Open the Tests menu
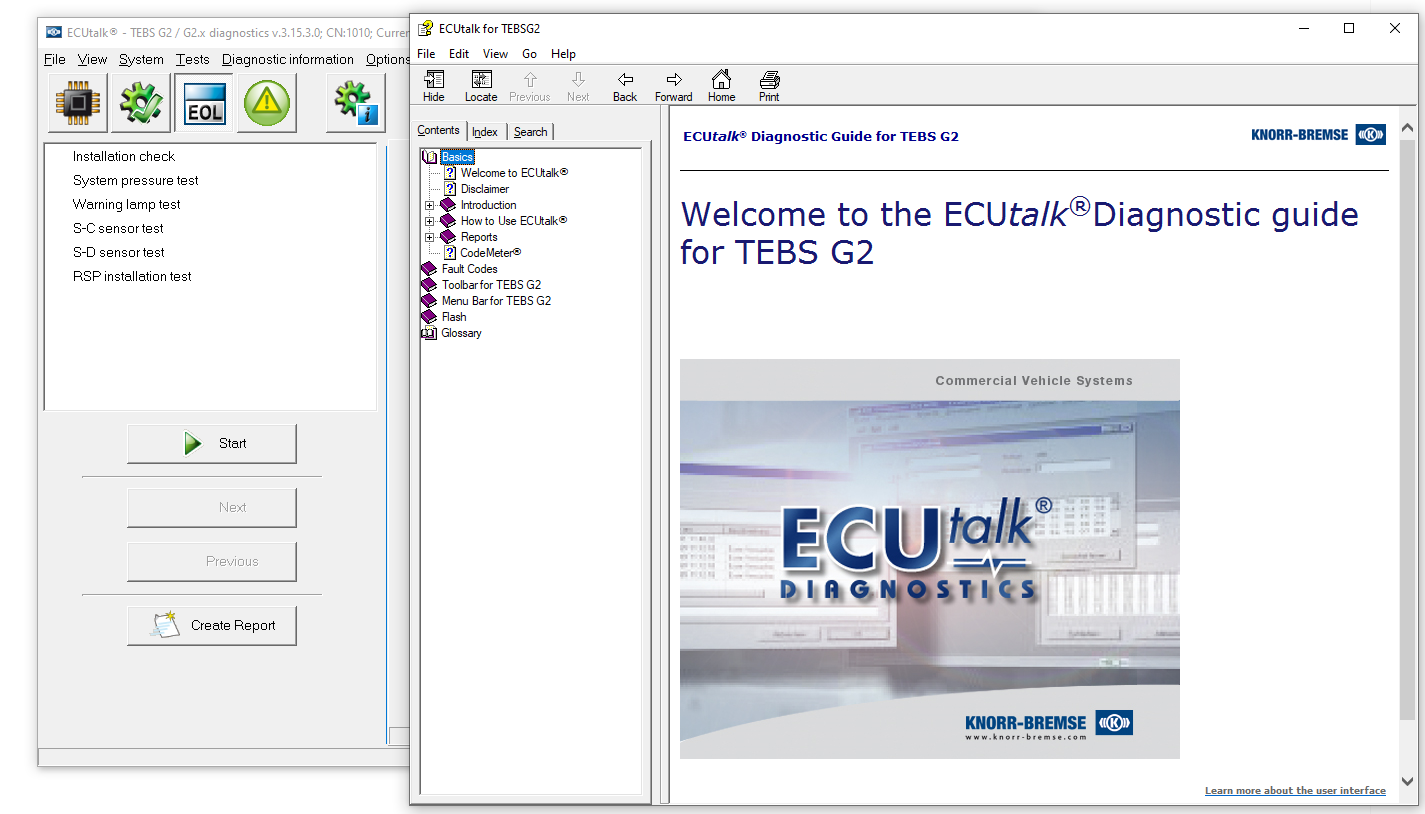 pos(193,59)
